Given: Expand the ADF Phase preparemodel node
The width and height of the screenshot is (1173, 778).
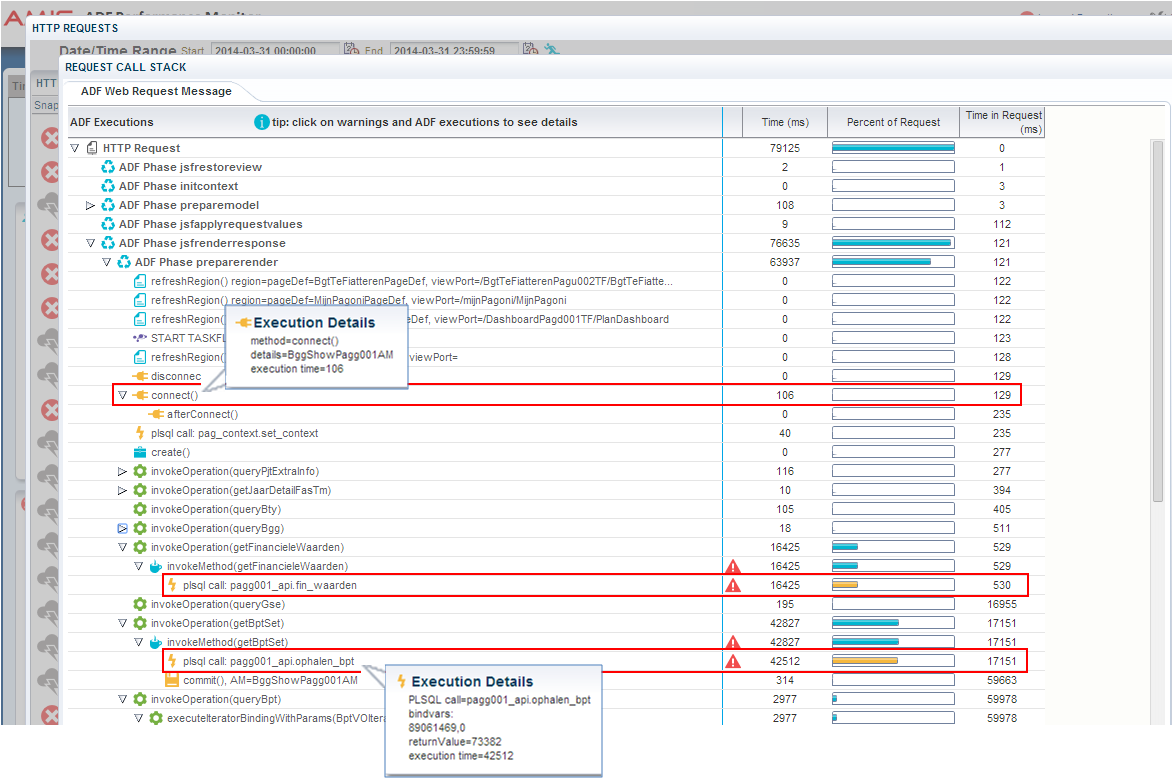Looking at the screenshot, I should 89,204.
